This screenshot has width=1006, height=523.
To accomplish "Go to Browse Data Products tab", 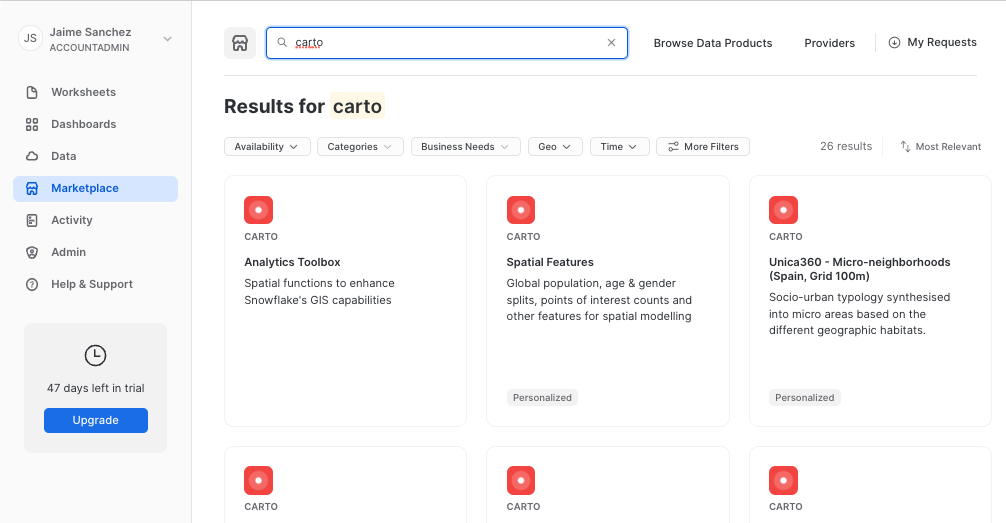I will 713,43.
